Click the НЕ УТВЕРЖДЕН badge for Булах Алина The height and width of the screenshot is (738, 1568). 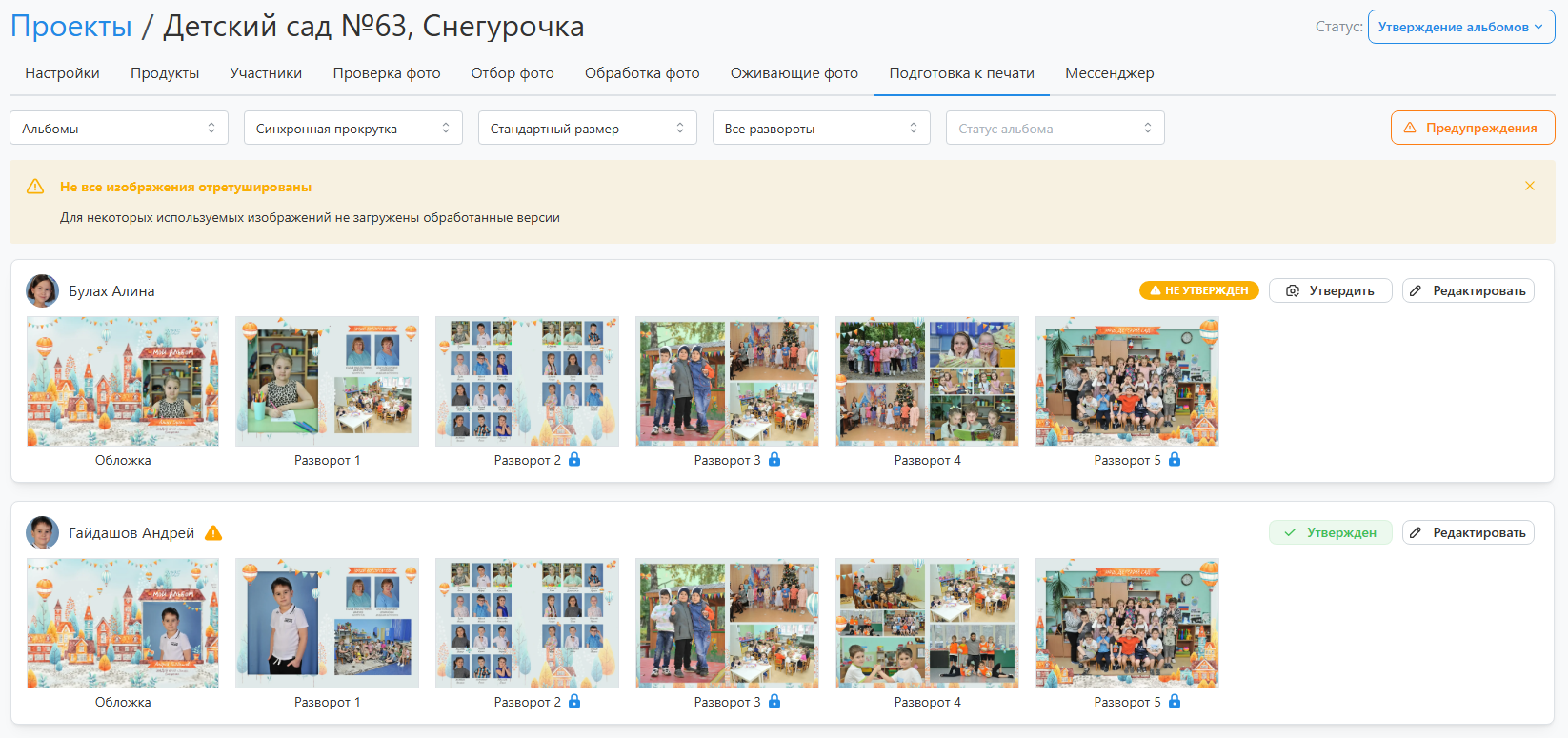click(x=1198, y=291)
